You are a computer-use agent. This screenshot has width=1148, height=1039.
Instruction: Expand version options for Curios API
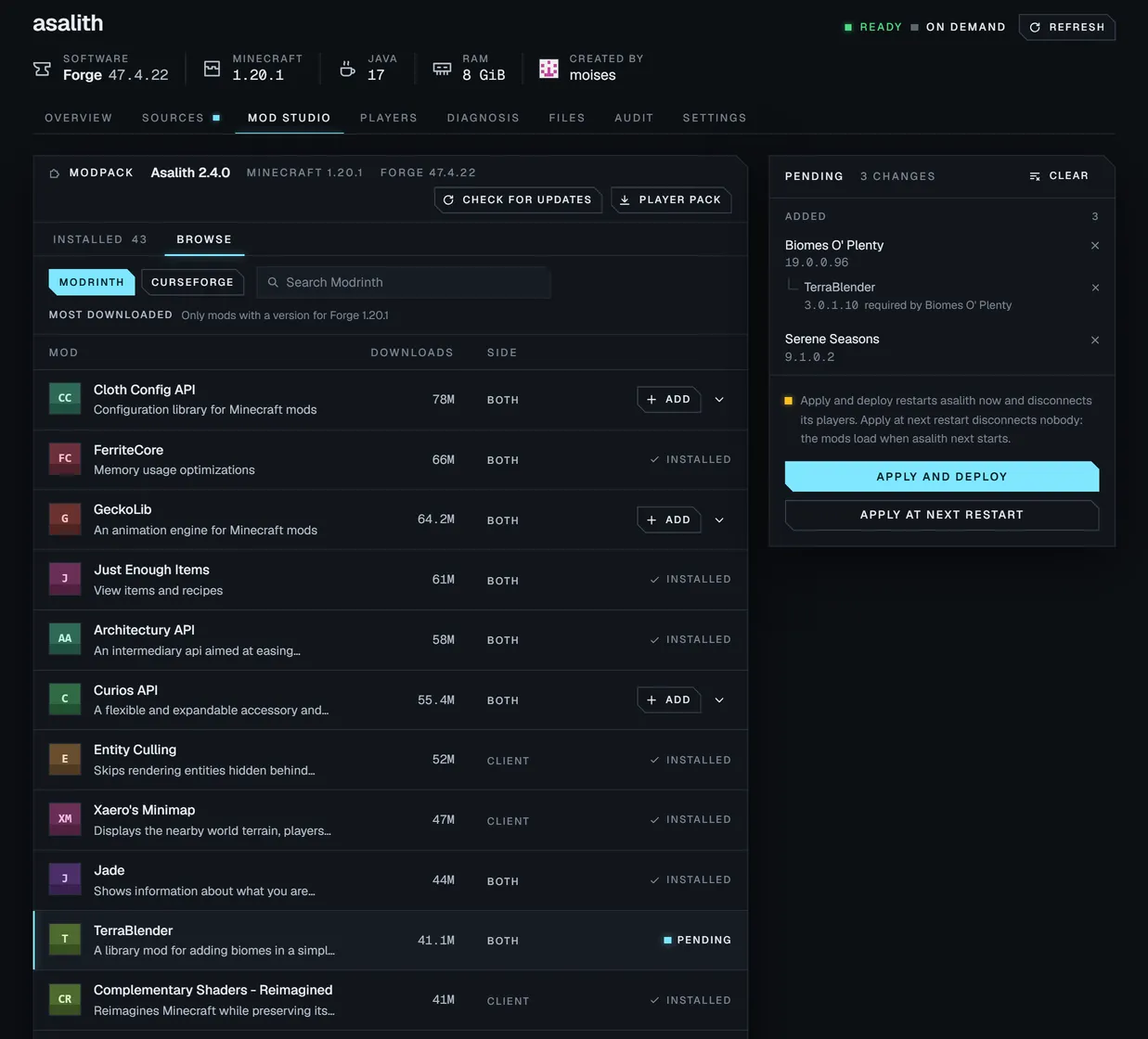point(719,700)
